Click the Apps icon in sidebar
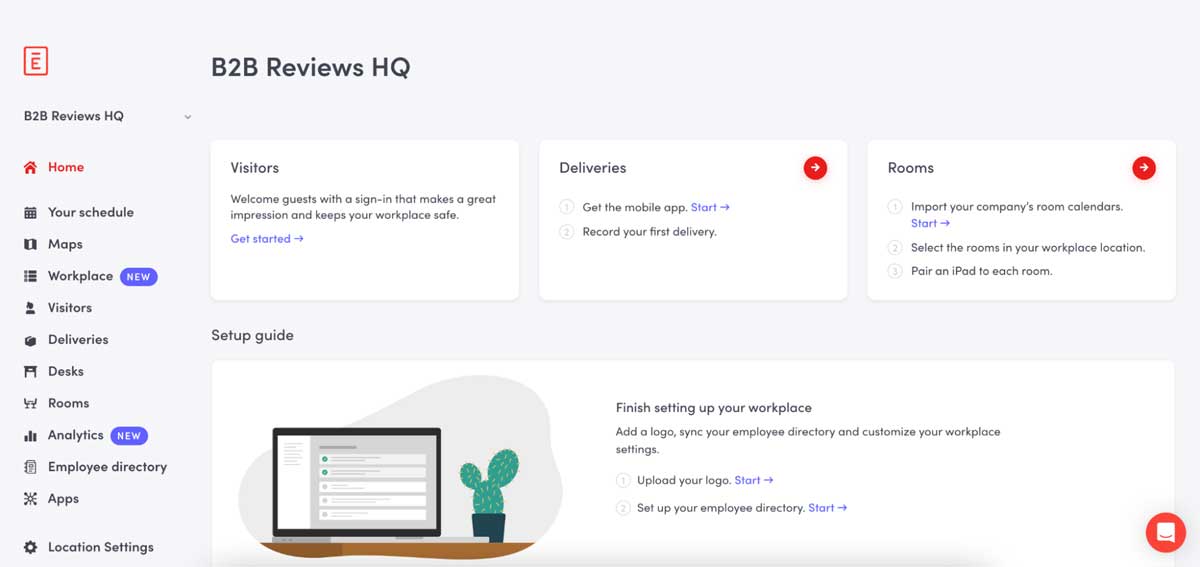Image resolution: width=1200 pixels, height=567 pixels. click(30, 499)
